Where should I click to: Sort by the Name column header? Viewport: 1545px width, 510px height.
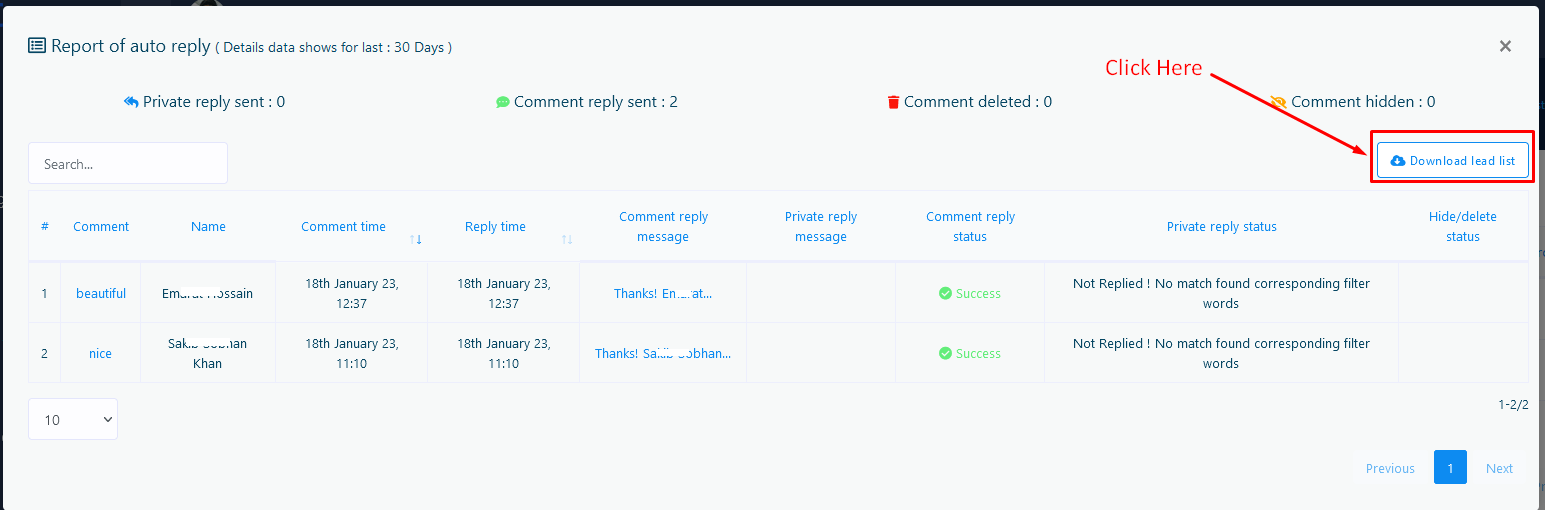click(208, 227)
